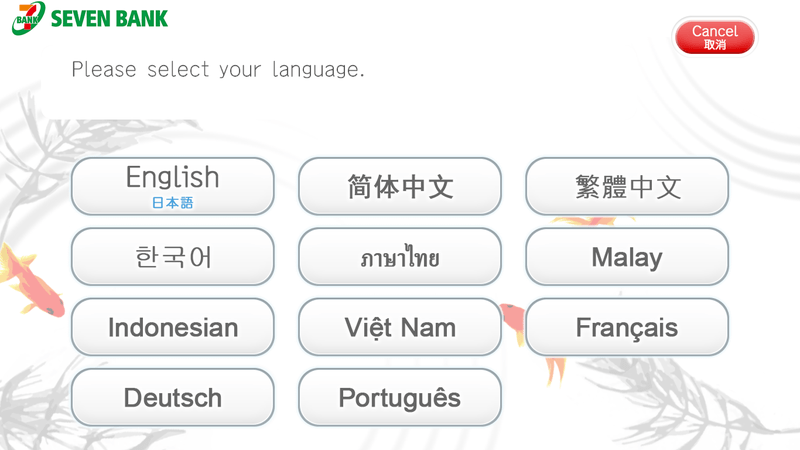The height and width of the screenshot is (450, 800).
Task: Choose 简体中文 Simplified Chinese
Action: tap(400, 187)
